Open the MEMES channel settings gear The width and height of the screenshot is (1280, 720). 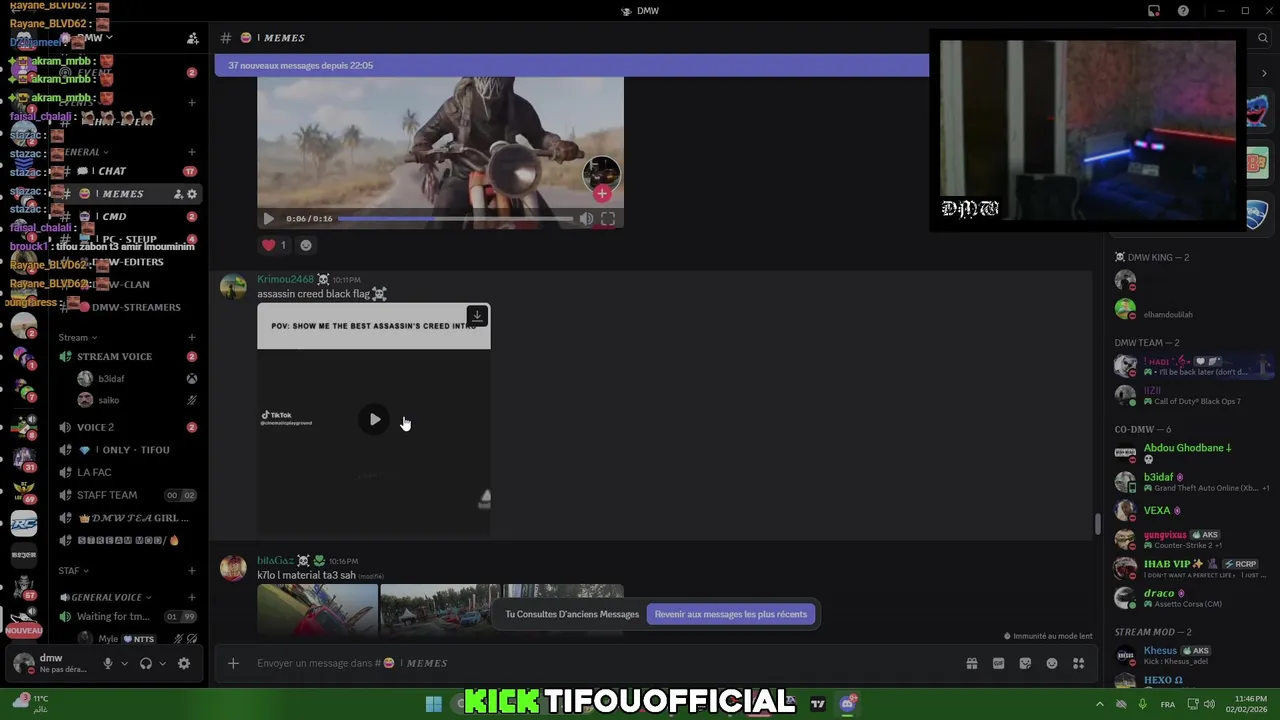(x=192, y=194)
